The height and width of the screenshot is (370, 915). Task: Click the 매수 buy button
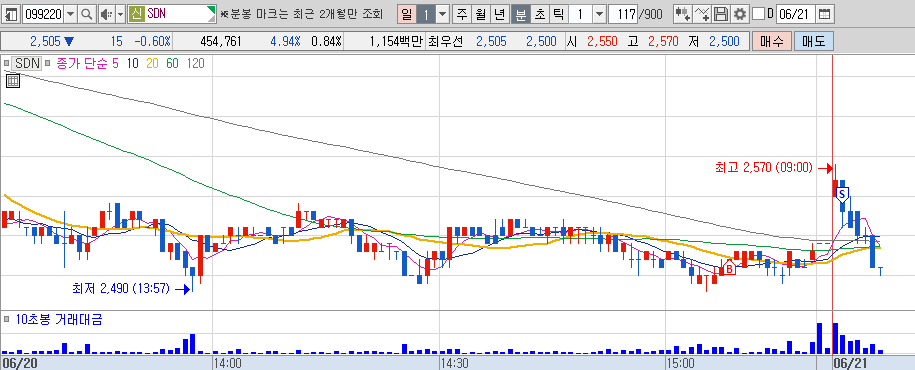pyautogui.click(x=772, y=41)
